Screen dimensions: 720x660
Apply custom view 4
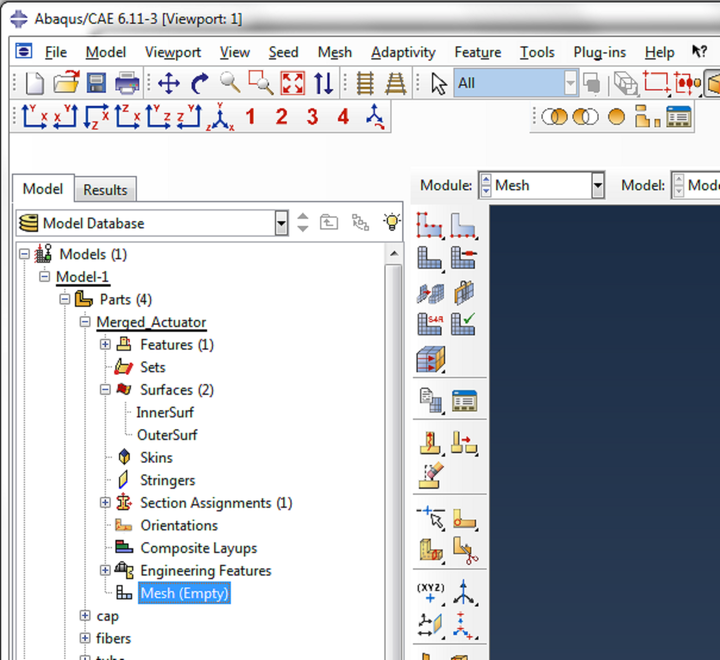[343, 117]
